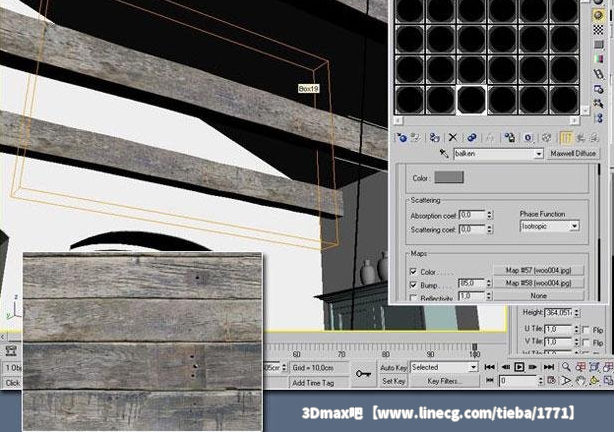Image resolution: width=614 pixels, height=432 pixels.
Task: Click the Maxwell Diffuse material type button
Action: pos(573,154)
